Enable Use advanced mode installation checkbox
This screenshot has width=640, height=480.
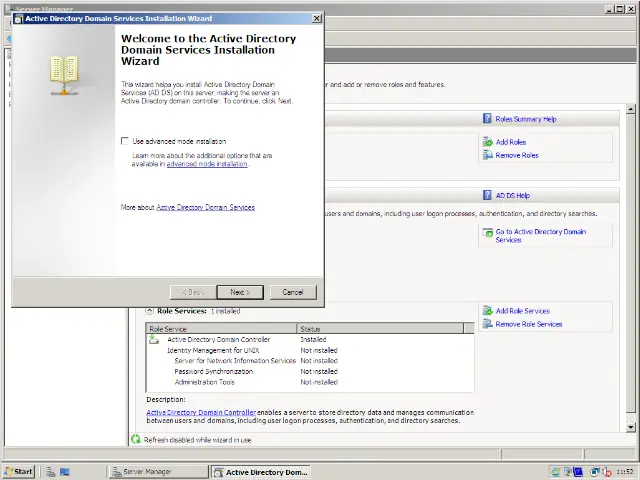(x=125, y=142)
